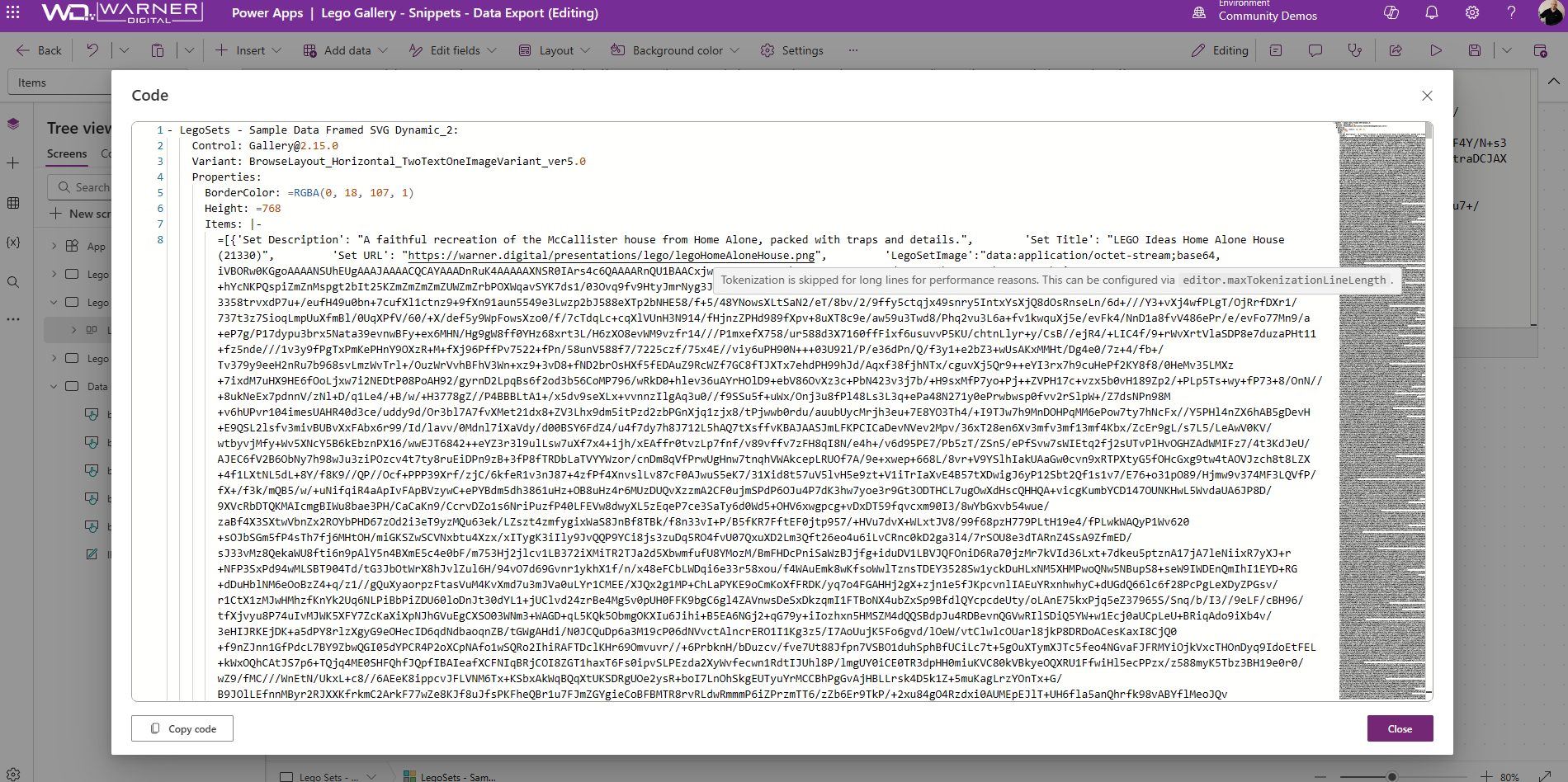Screen dimensions: 1568x782
Task: Open the toolbar overflow ellipsis
Action: coord(853,50)
